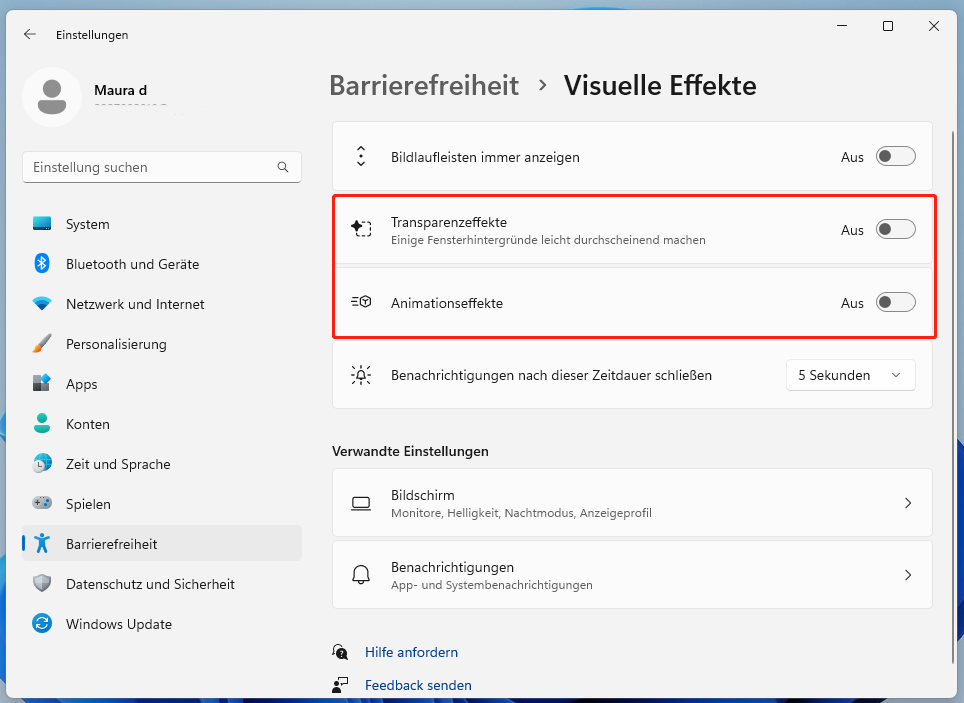964x703 pixels.
Task: Click Maura d's profile picture
Action: pos(52,97)
